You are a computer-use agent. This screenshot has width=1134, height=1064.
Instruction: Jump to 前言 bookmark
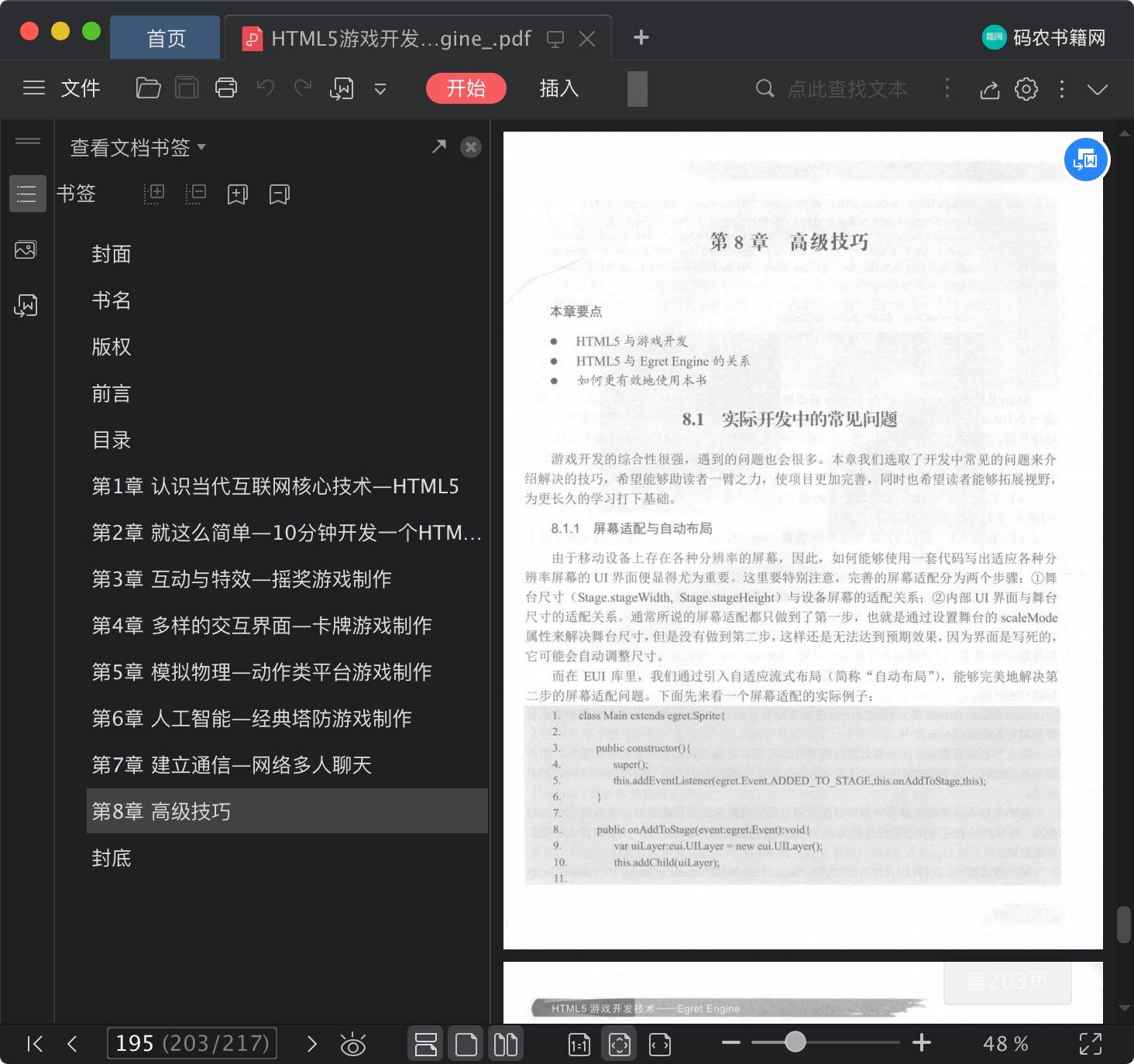112,393
